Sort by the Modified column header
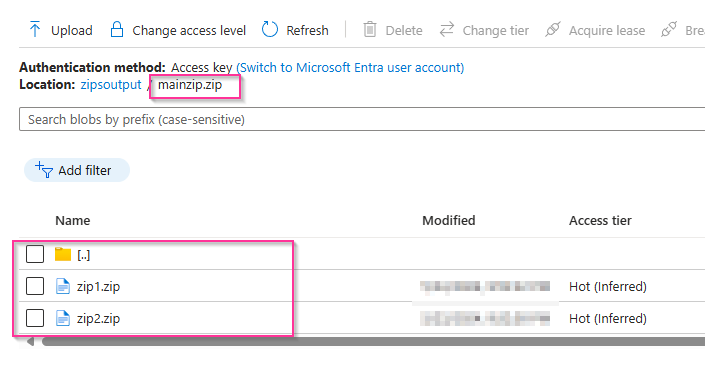The image size is (705, 370). (448, 220)
